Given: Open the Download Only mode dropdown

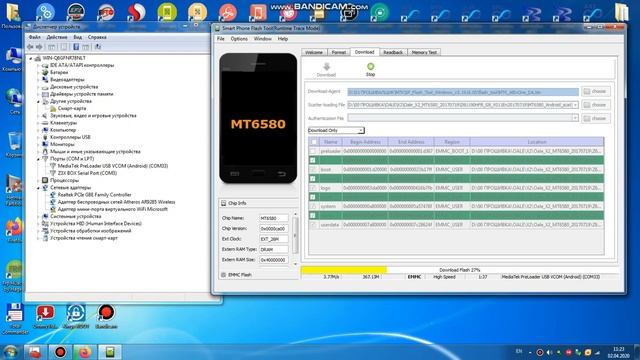Looking at the screenshot, I should pos(336,130).
